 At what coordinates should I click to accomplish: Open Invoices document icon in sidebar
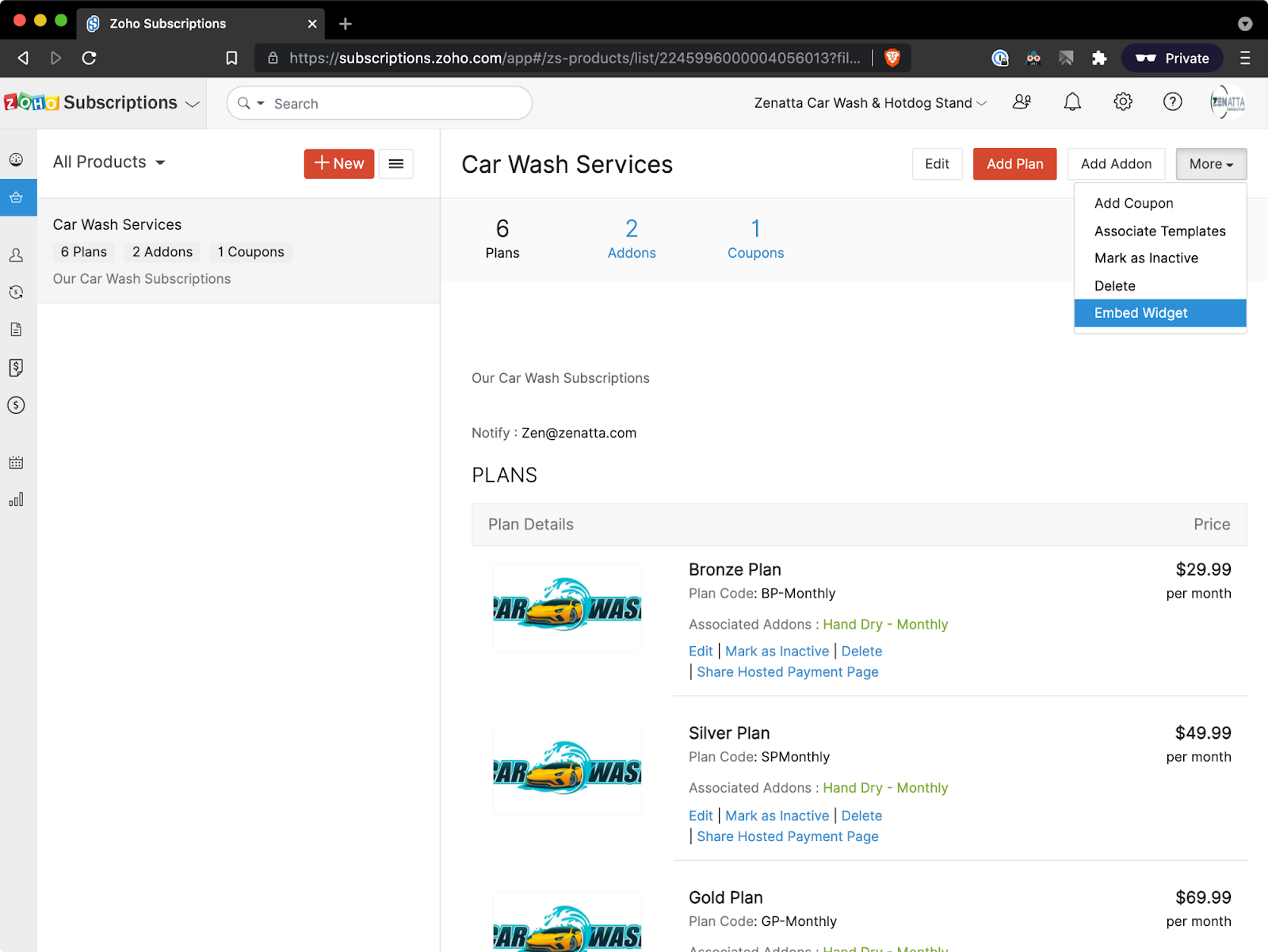pos(16,330)
